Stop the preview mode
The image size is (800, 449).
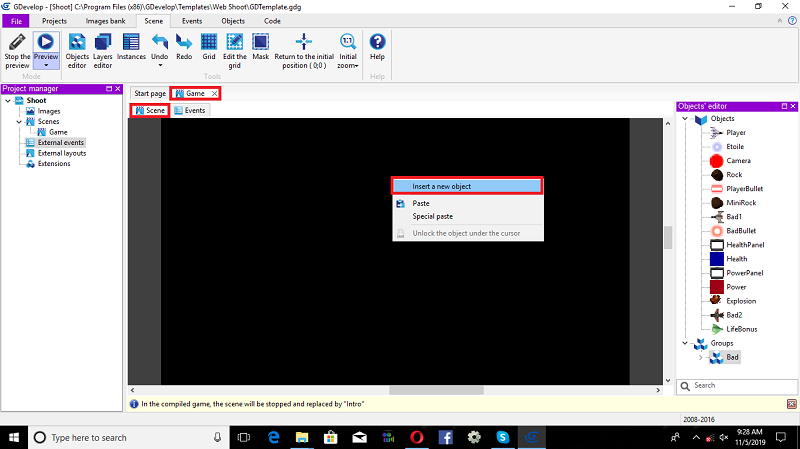[17, 51]
